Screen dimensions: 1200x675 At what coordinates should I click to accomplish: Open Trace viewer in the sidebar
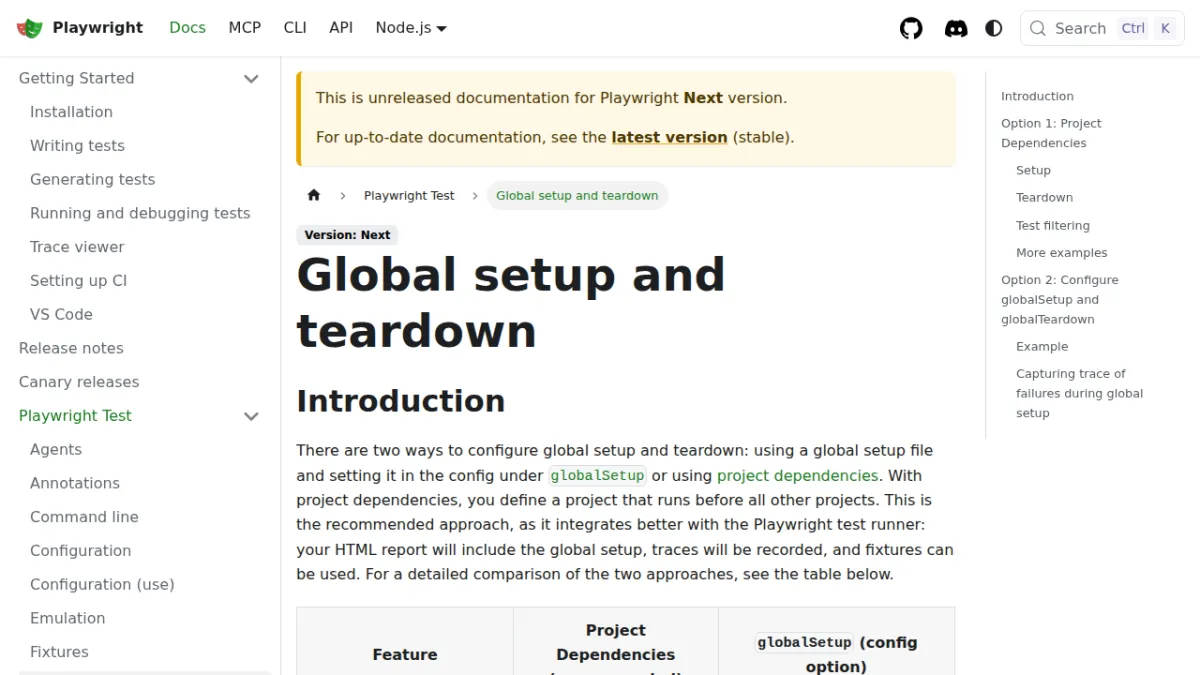(77, 247)
